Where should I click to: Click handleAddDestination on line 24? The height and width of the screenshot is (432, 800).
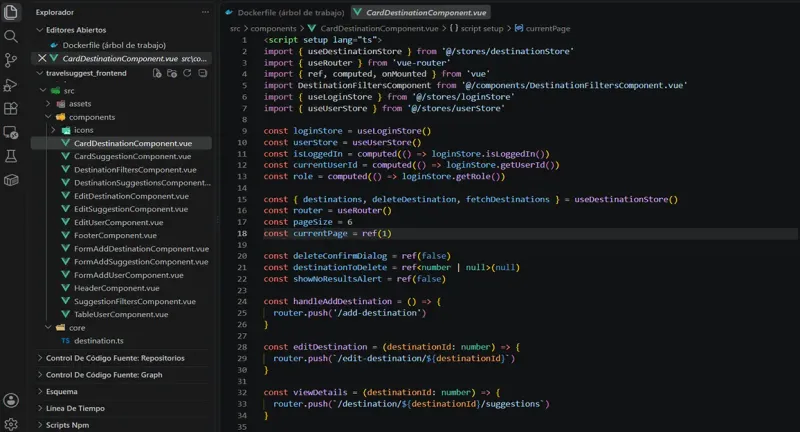(x=342, y=301)
